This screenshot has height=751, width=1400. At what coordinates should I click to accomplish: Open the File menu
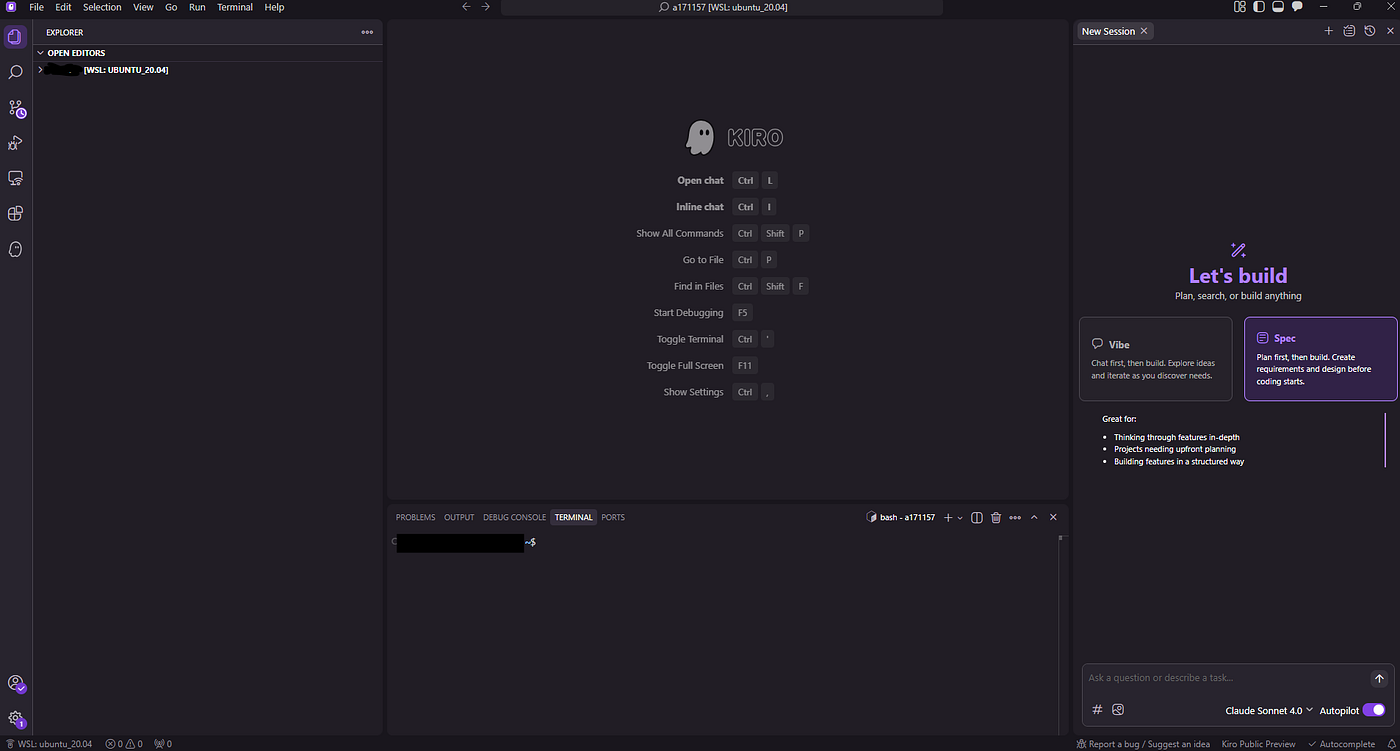pos(37,7)
